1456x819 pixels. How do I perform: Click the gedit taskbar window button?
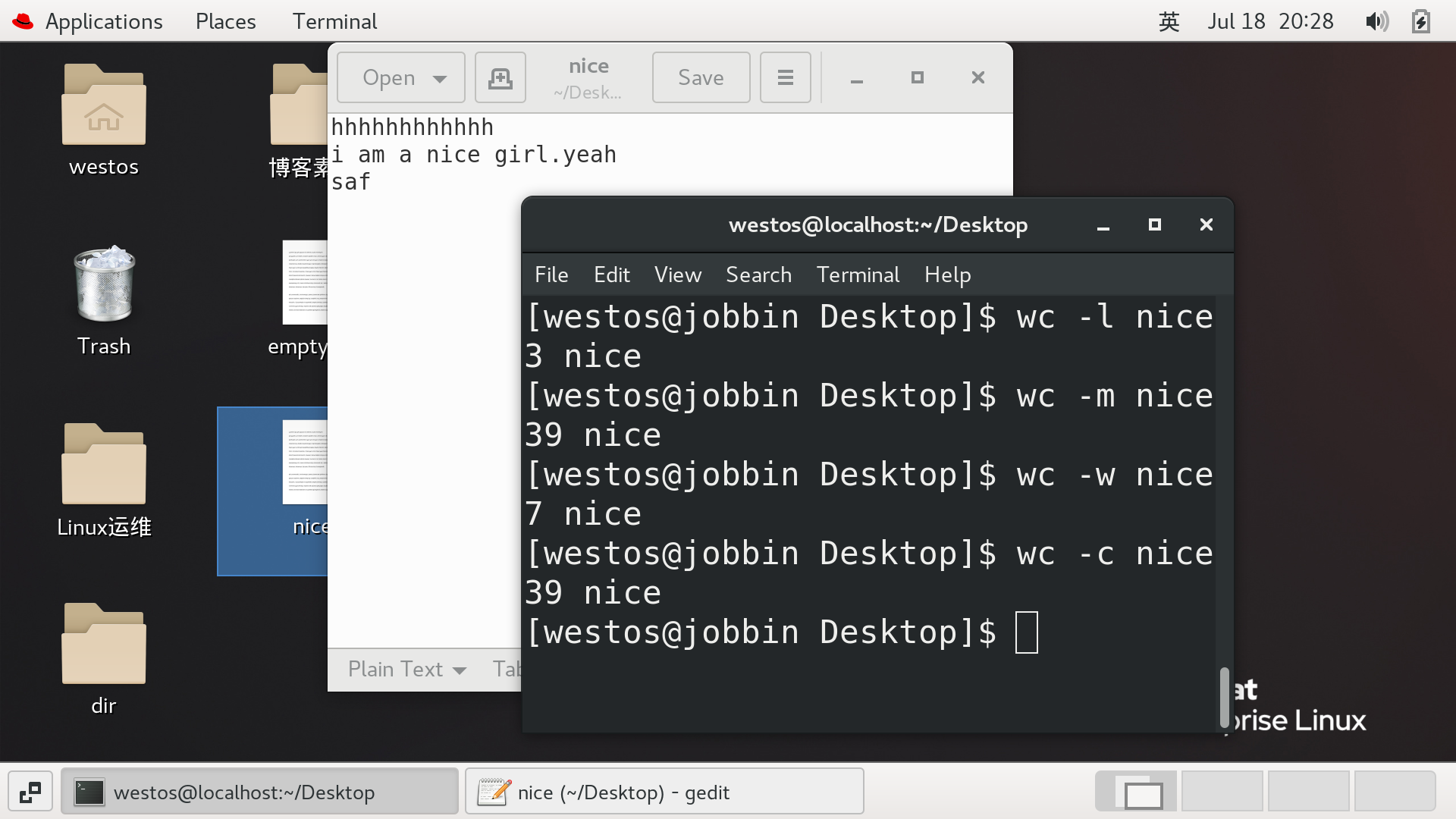(x=664, y=792)
